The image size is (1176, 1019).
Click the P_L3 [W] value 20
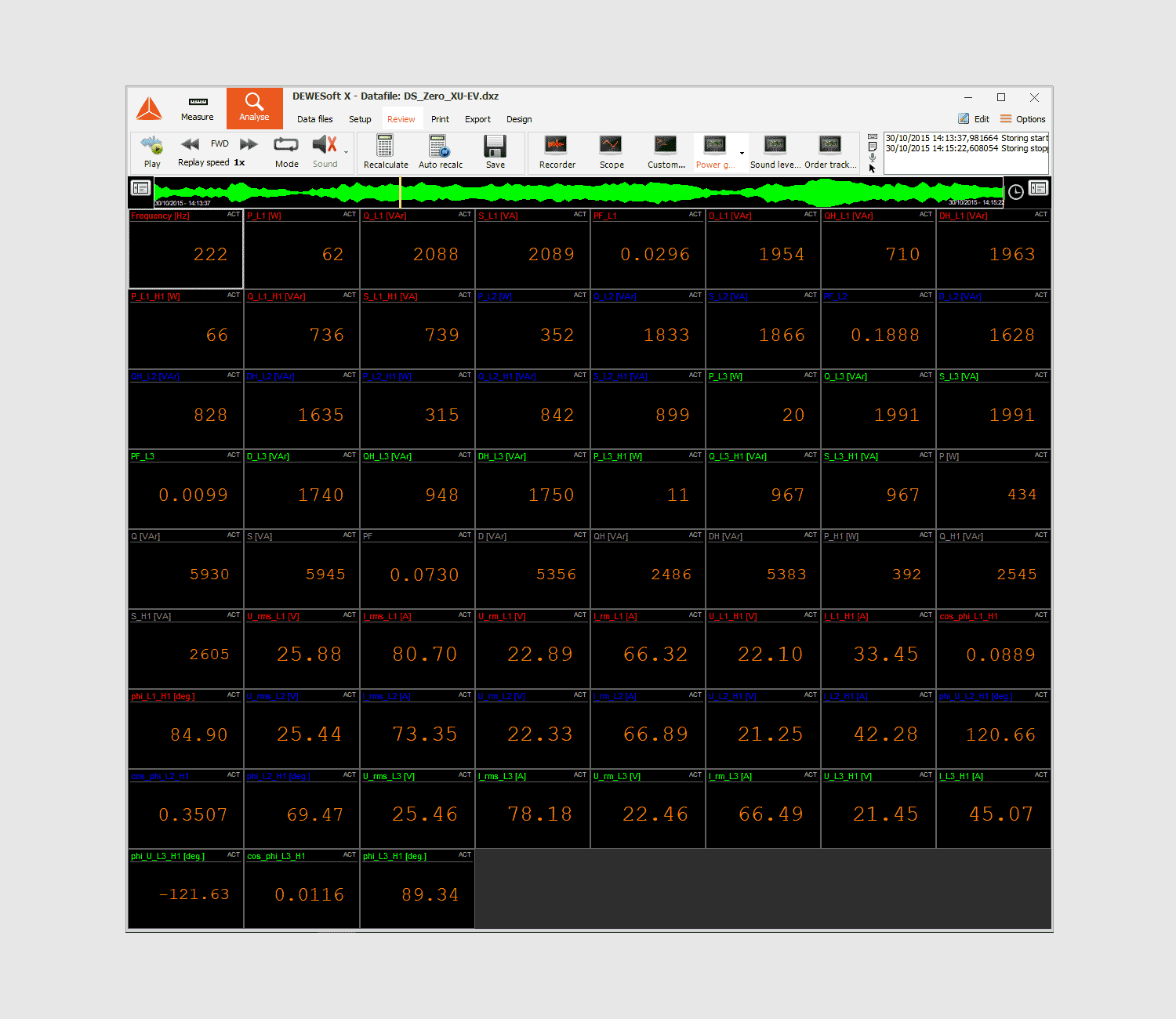coord(793,415)
